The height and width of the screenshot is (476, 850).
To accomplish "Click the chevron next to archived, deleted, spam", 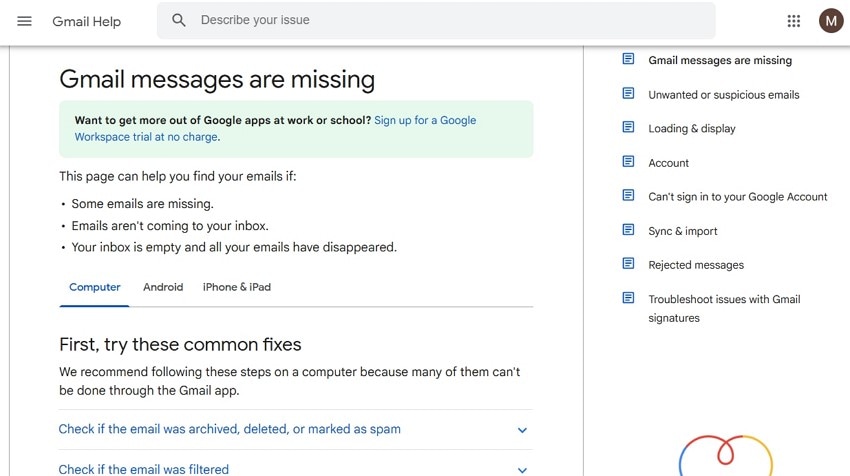I will (522, 430).
